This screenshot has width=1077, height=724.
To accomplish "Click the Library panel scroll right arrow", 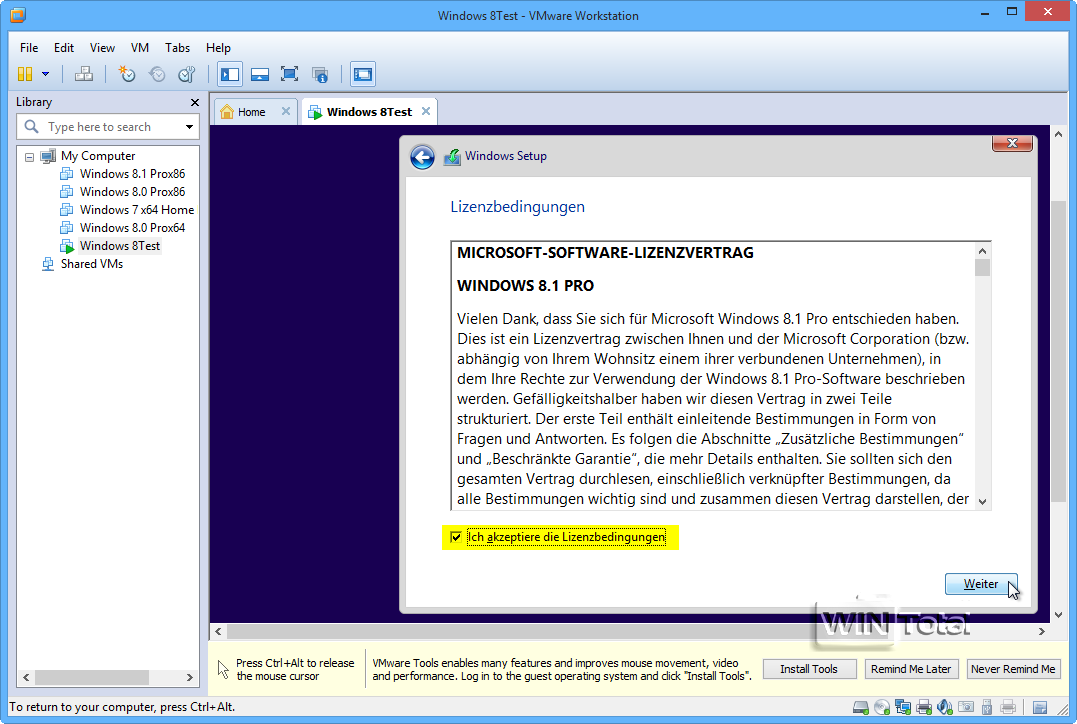I will coord(190,677).
